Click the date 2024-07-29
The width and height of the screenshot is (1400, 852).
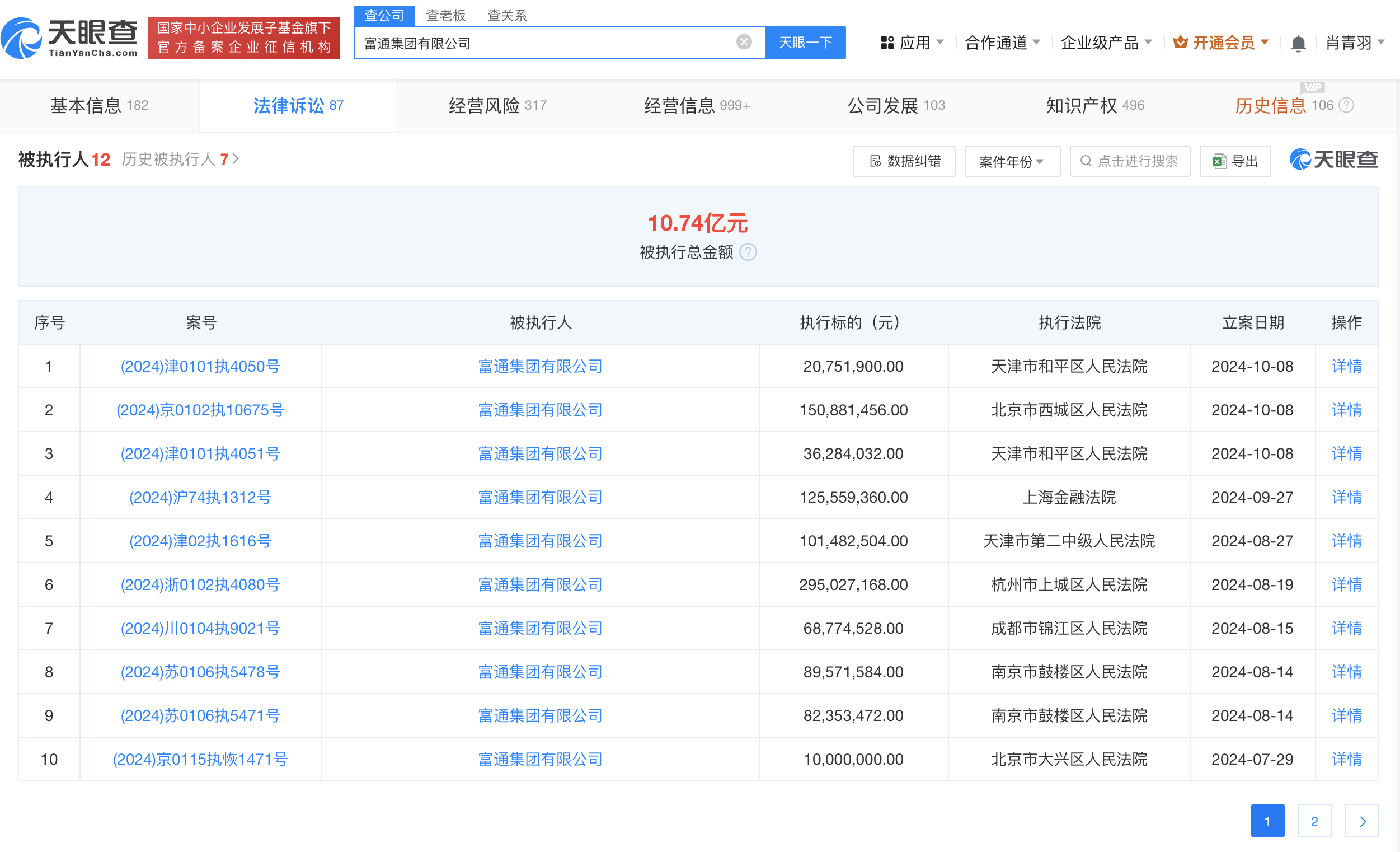(x=1252, y=759)
